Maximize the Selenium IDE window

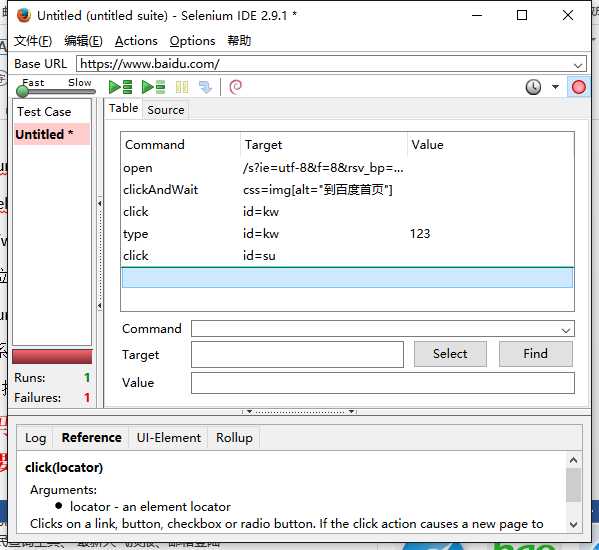[x=522, y=16]
